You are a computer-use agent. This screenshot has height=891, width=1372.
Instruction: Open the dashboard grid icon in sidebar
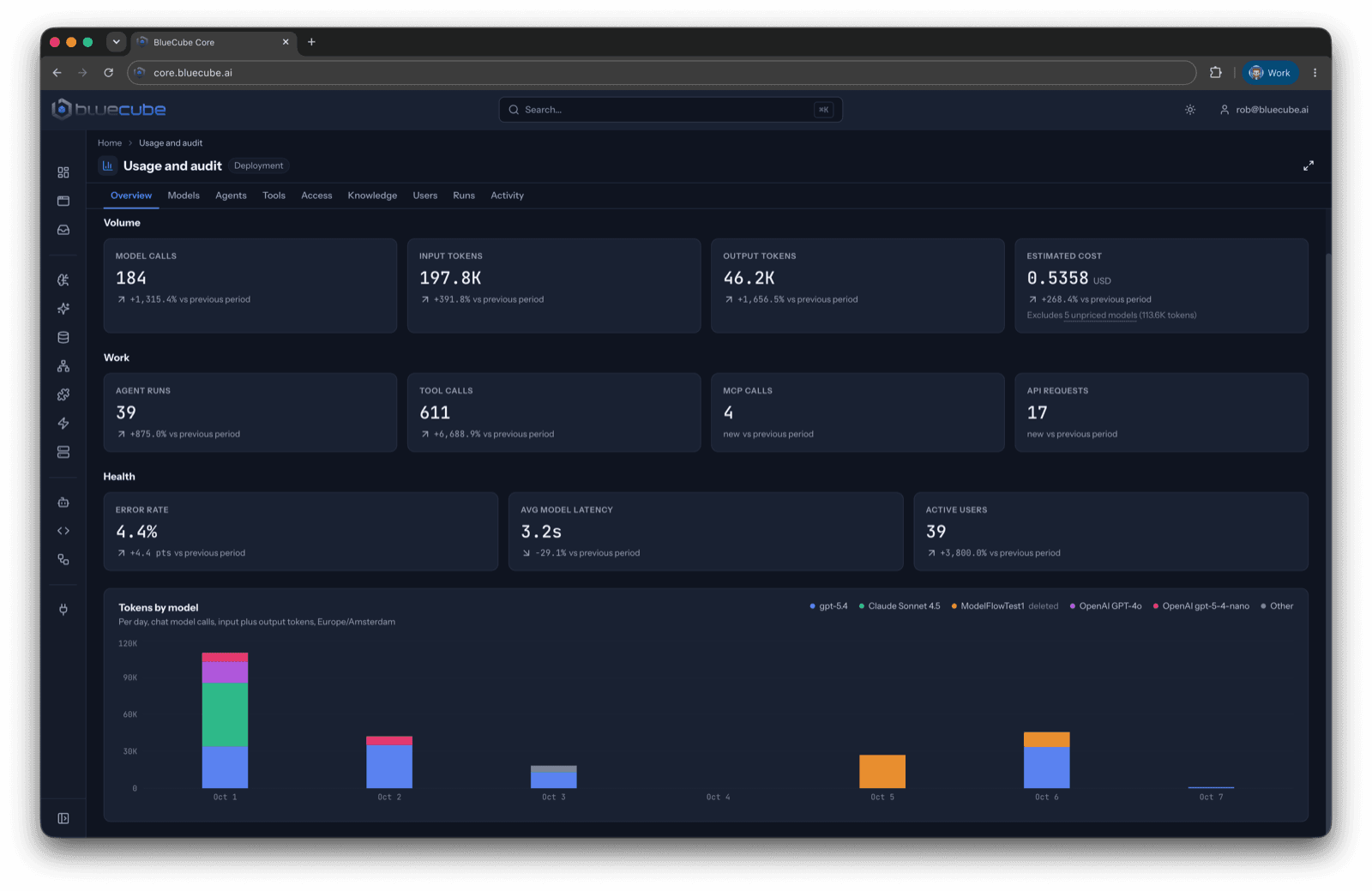[x=63, y=172]
